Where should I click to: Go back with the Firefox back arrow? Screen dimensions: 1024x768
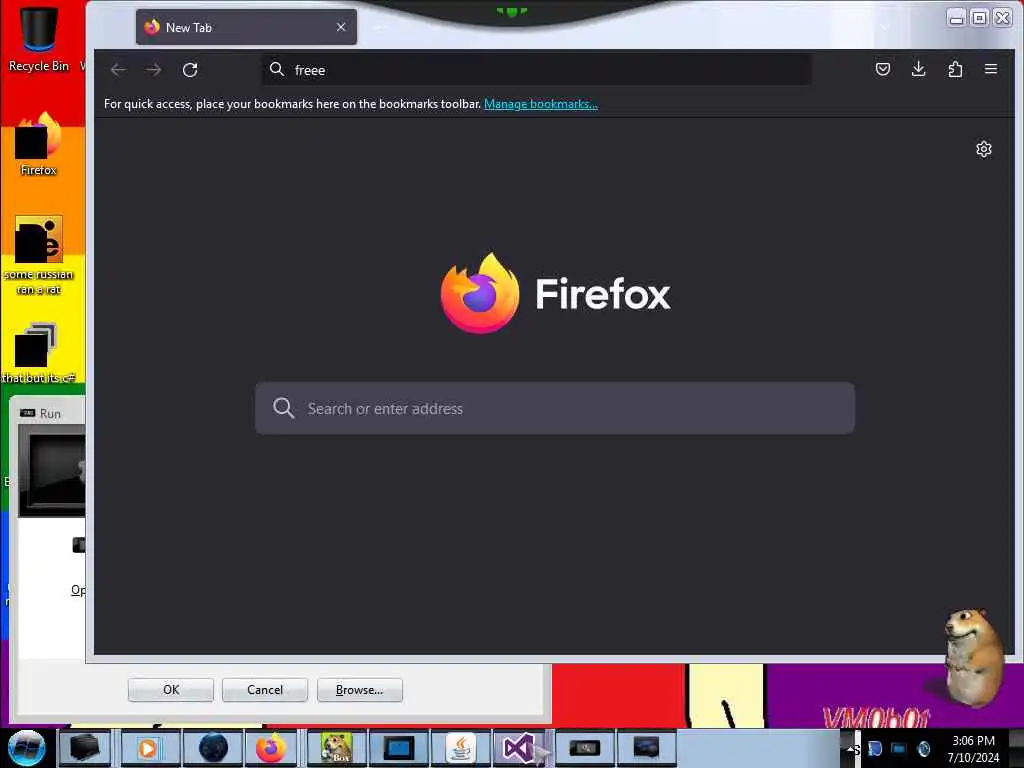pyautogui.click(x=118, y=70)
